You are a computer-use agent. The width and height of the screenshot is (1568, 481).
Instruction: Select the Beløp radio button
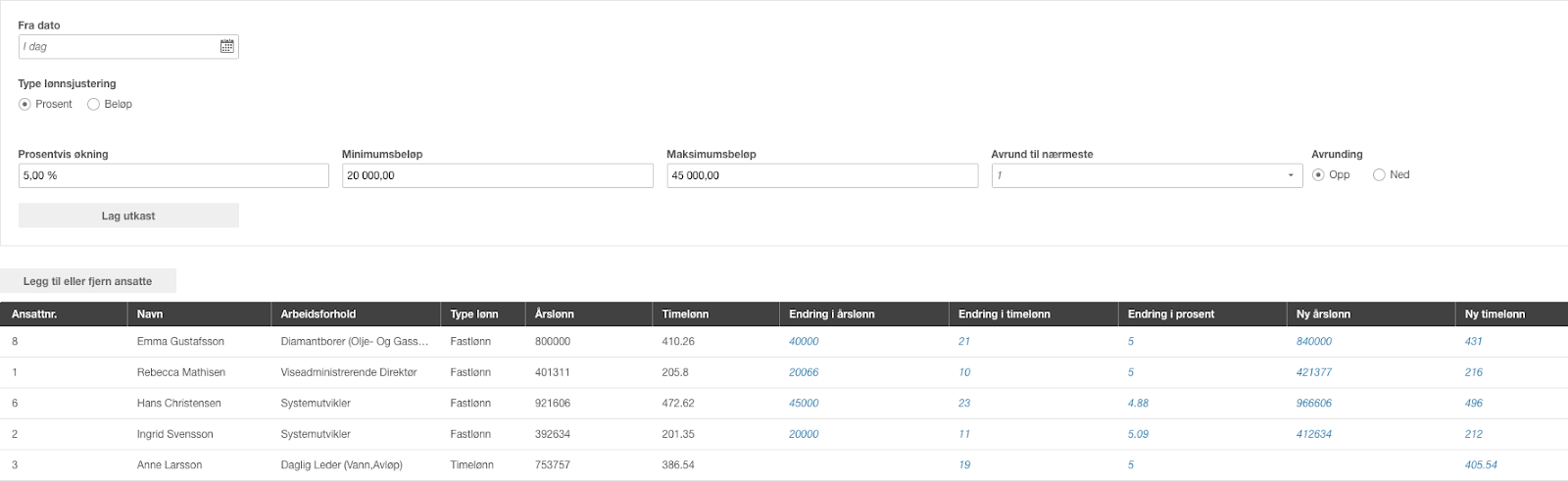coord(93,104)
